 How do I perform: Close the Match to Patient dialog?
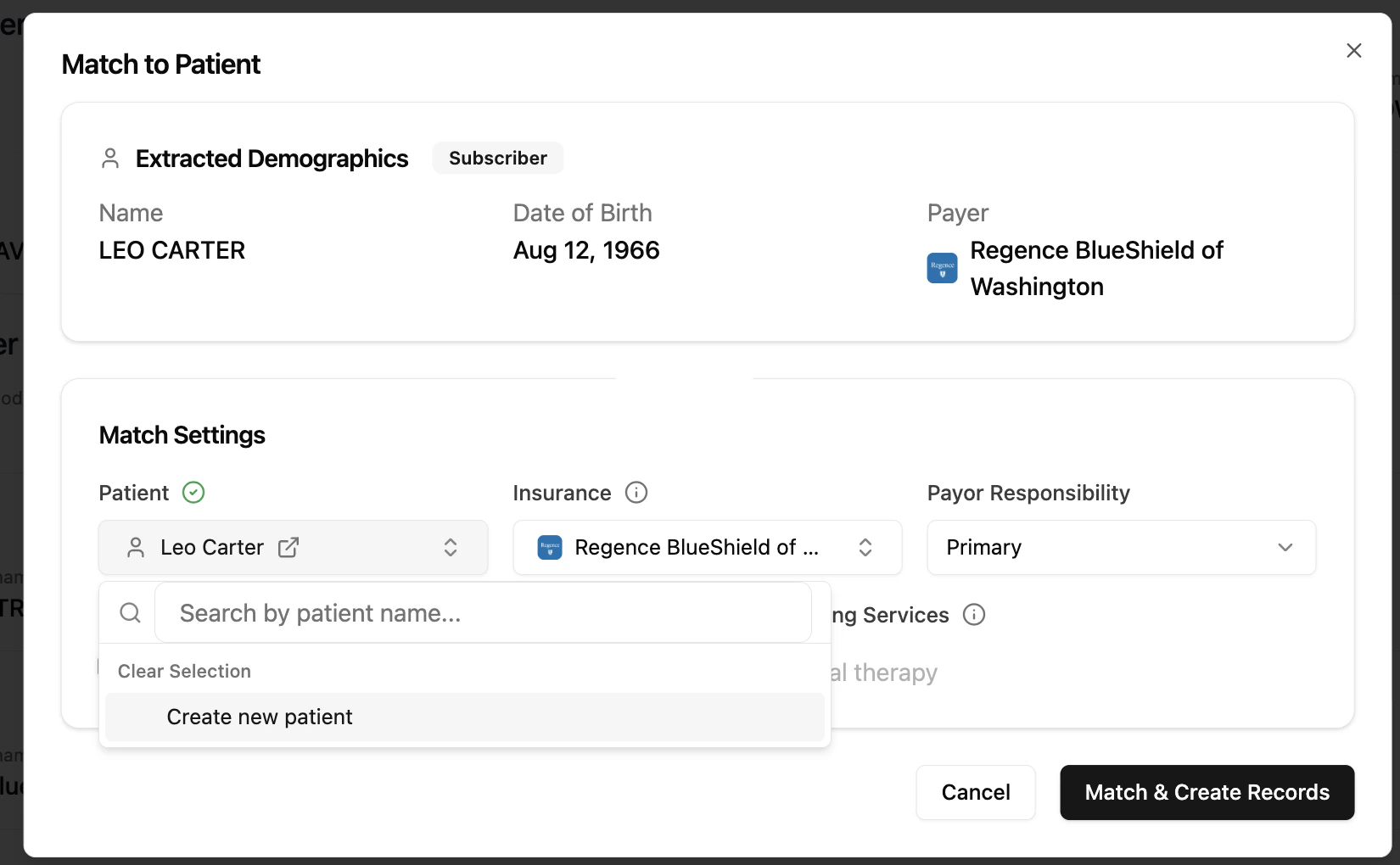pos(1353,50)
